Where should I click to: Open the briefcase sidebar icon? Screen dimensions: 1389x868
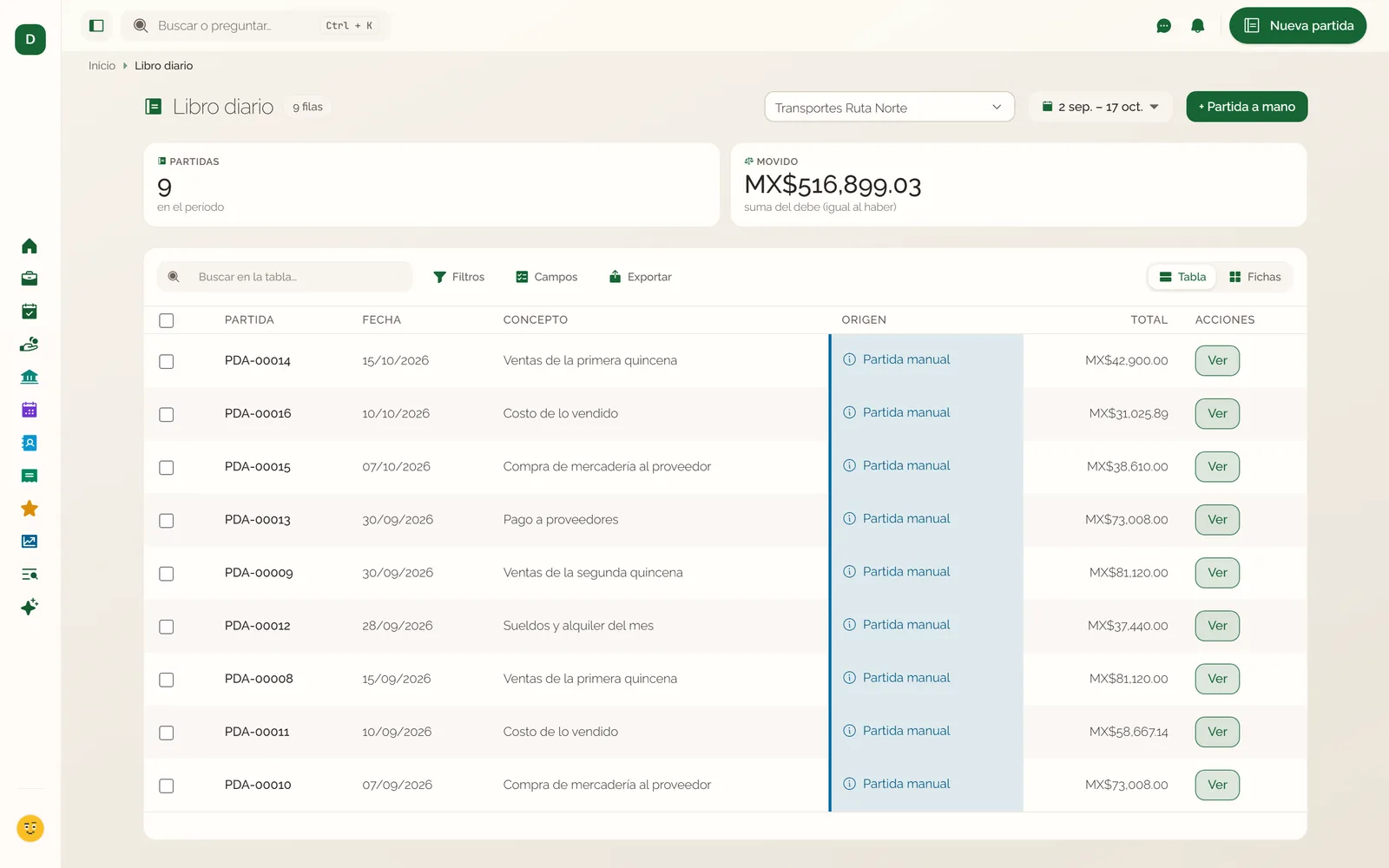tap(30, 279)
